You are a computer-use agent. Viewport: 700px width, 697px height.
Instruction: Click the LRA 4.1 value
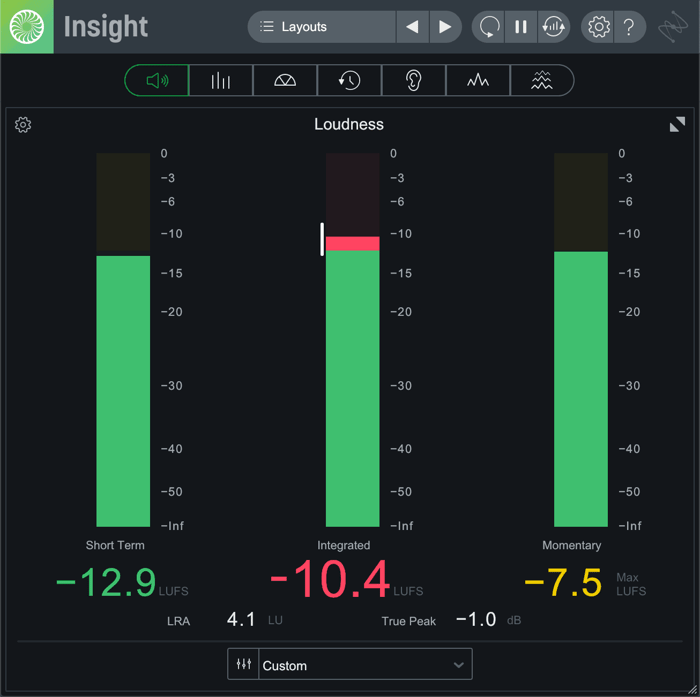click(x=241, y=620)
